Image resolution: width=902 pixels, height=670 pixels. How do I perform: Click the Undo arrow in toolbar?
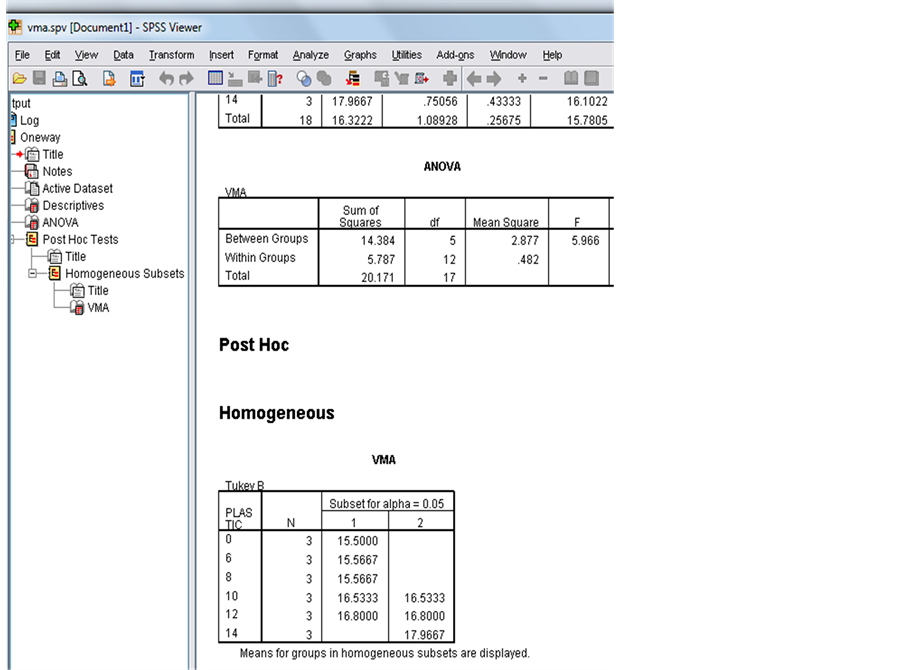(166, 78)
